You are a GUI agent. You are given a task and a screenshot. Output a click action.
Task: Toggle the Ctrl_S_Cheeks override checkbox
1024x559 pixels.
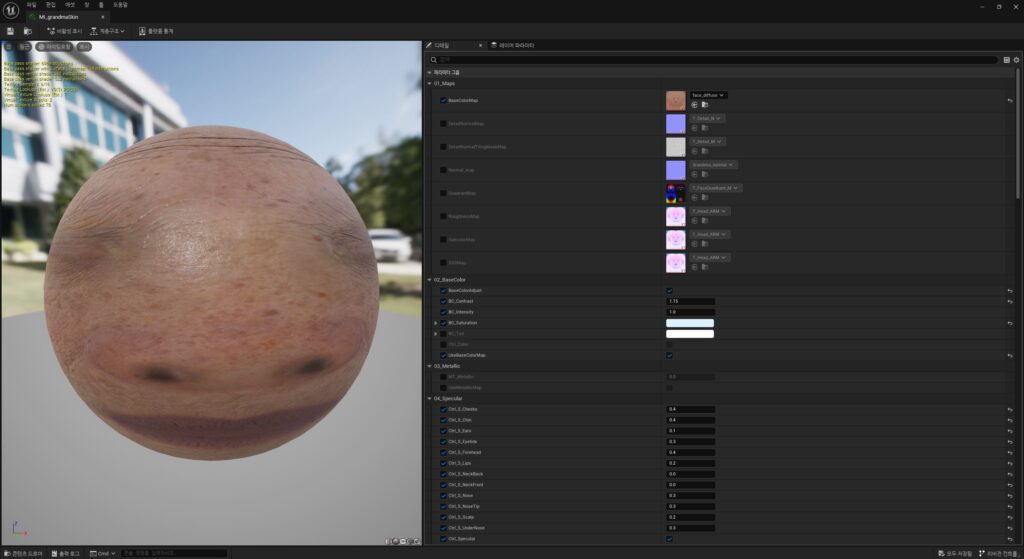pos(443,409)
